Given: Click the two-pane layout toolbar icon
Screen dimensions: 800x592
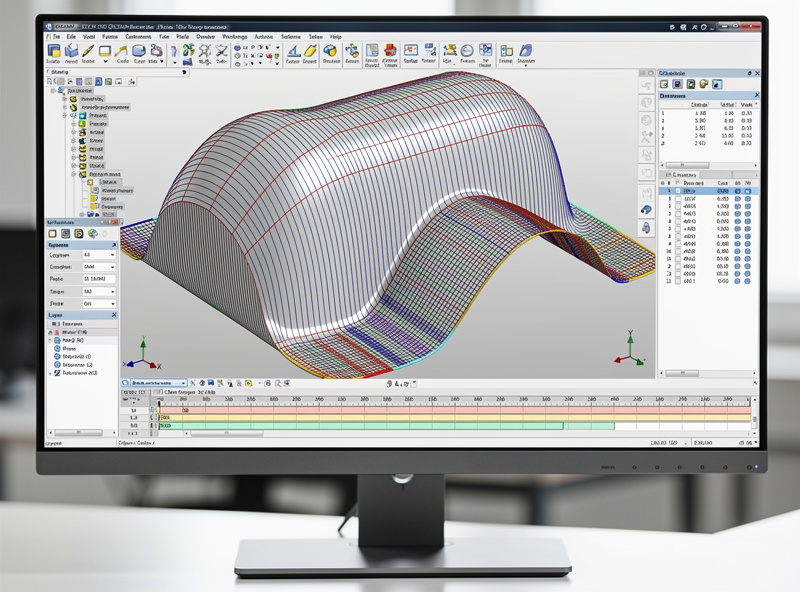Looking at the screenshot, I should pyautogui.click(x=506, y=51).
